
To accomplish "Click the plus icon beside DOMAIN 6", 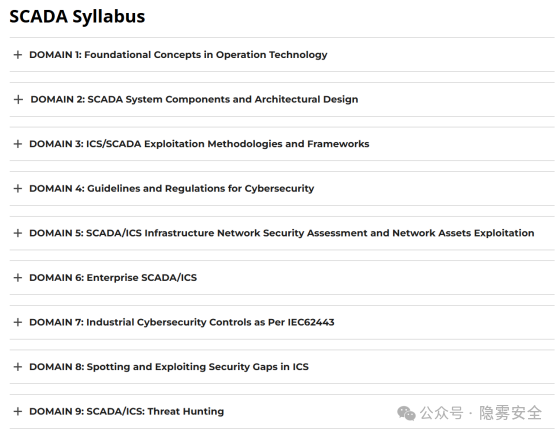I will (x=18, y=278).
